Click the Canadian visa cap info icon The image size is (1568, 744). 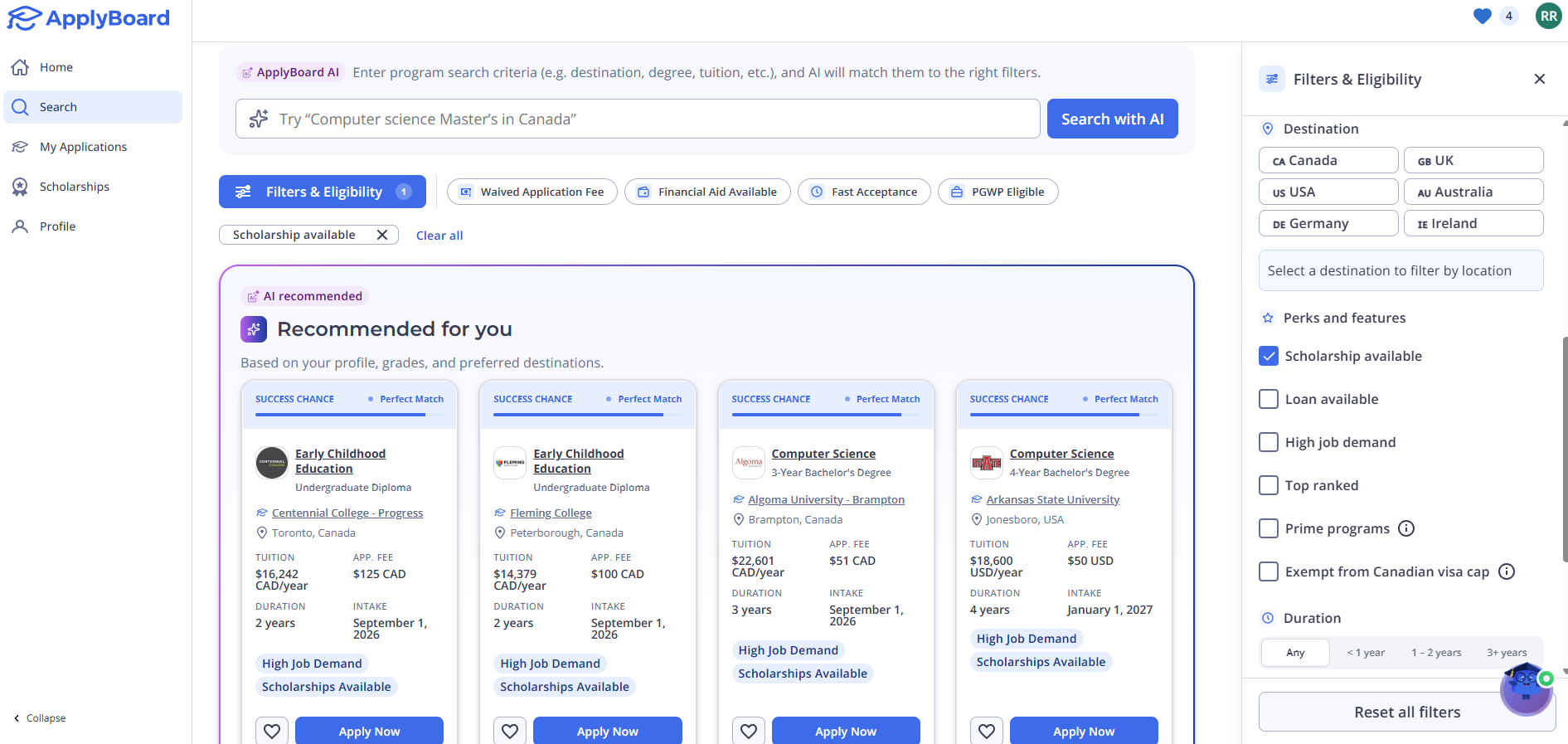click(x=1507, y=571)
